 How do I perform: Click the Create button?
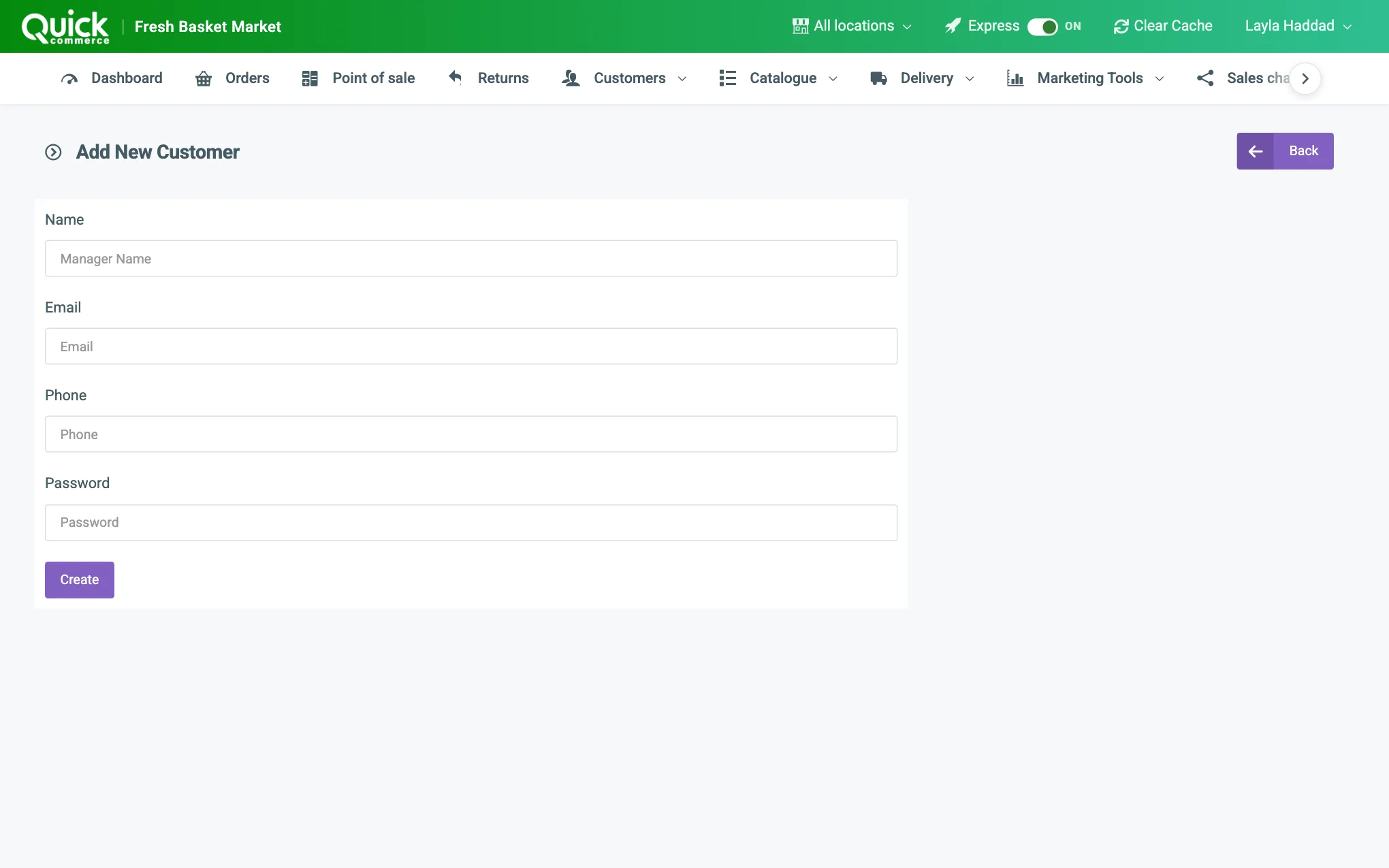[80, 580]
